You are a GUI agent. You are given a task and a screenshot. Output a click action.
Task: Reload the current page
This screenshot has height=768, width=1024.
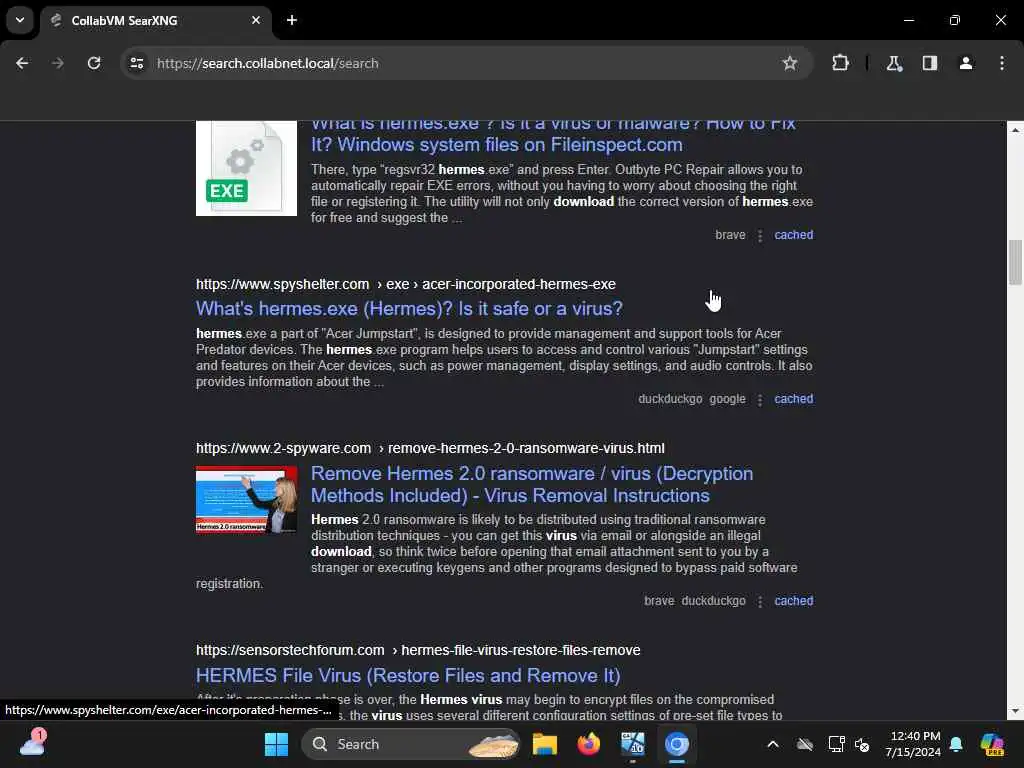94,63
